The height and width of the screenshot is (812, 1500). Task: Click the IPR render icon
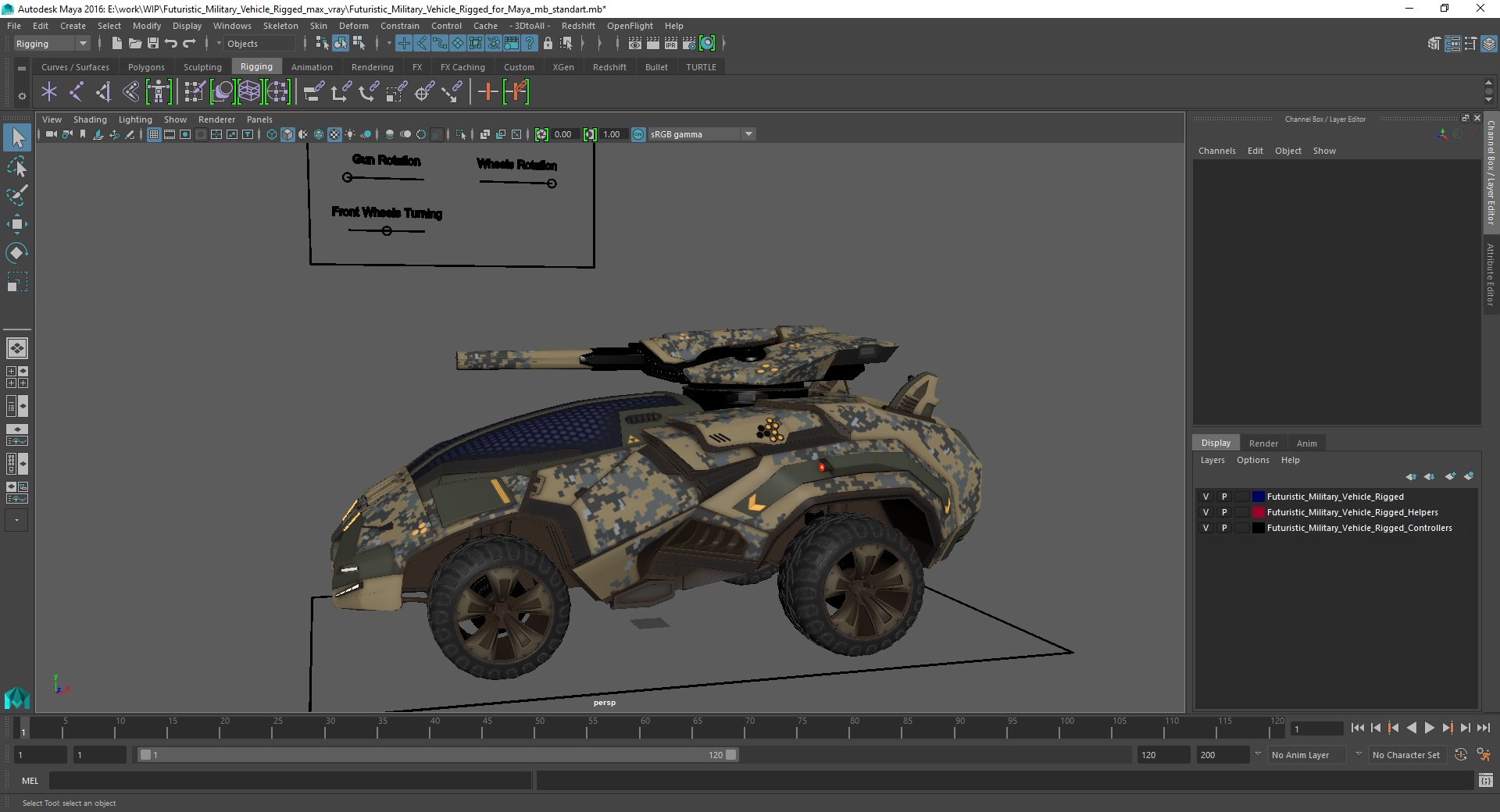click(671, 44)
